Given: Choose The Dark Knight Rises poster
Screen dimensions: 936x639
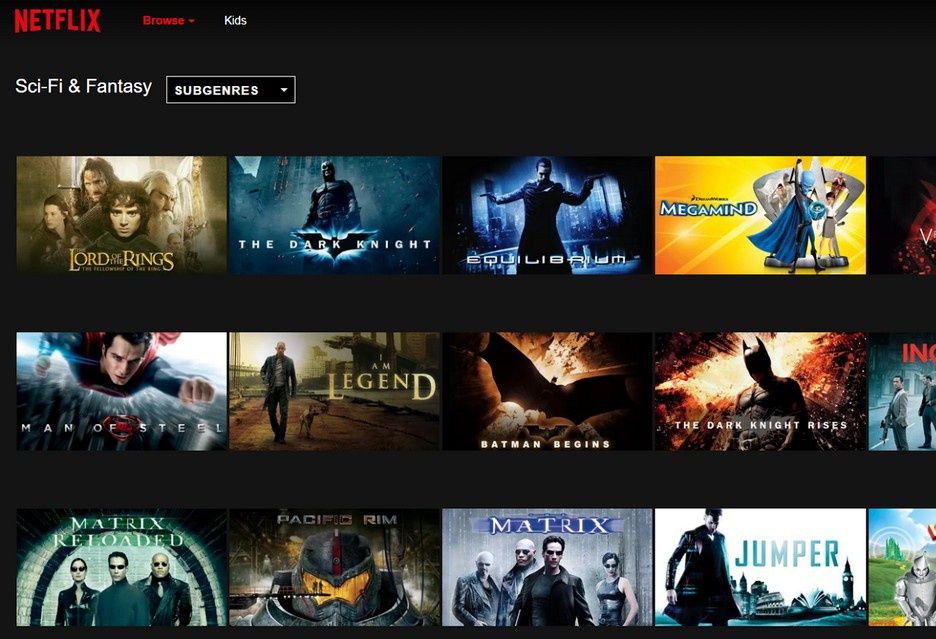Looking at the screenshot, I should (x=760, y=391).
